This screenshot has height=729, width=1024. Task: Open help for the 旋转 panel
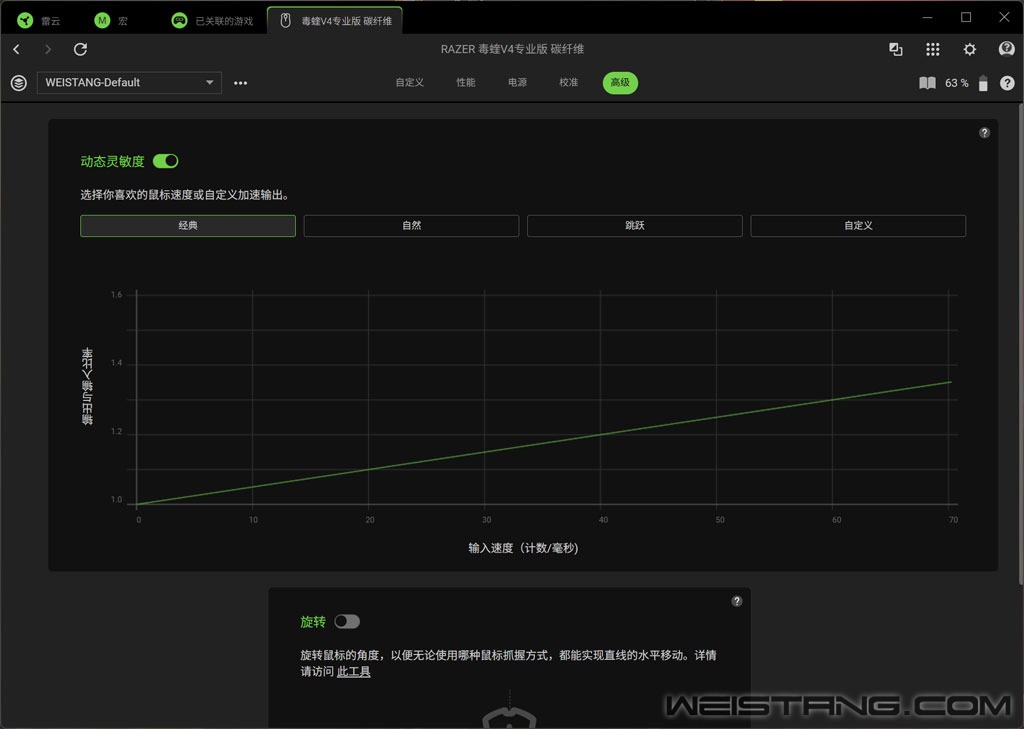pyautogui.click(x=737, y=601)
